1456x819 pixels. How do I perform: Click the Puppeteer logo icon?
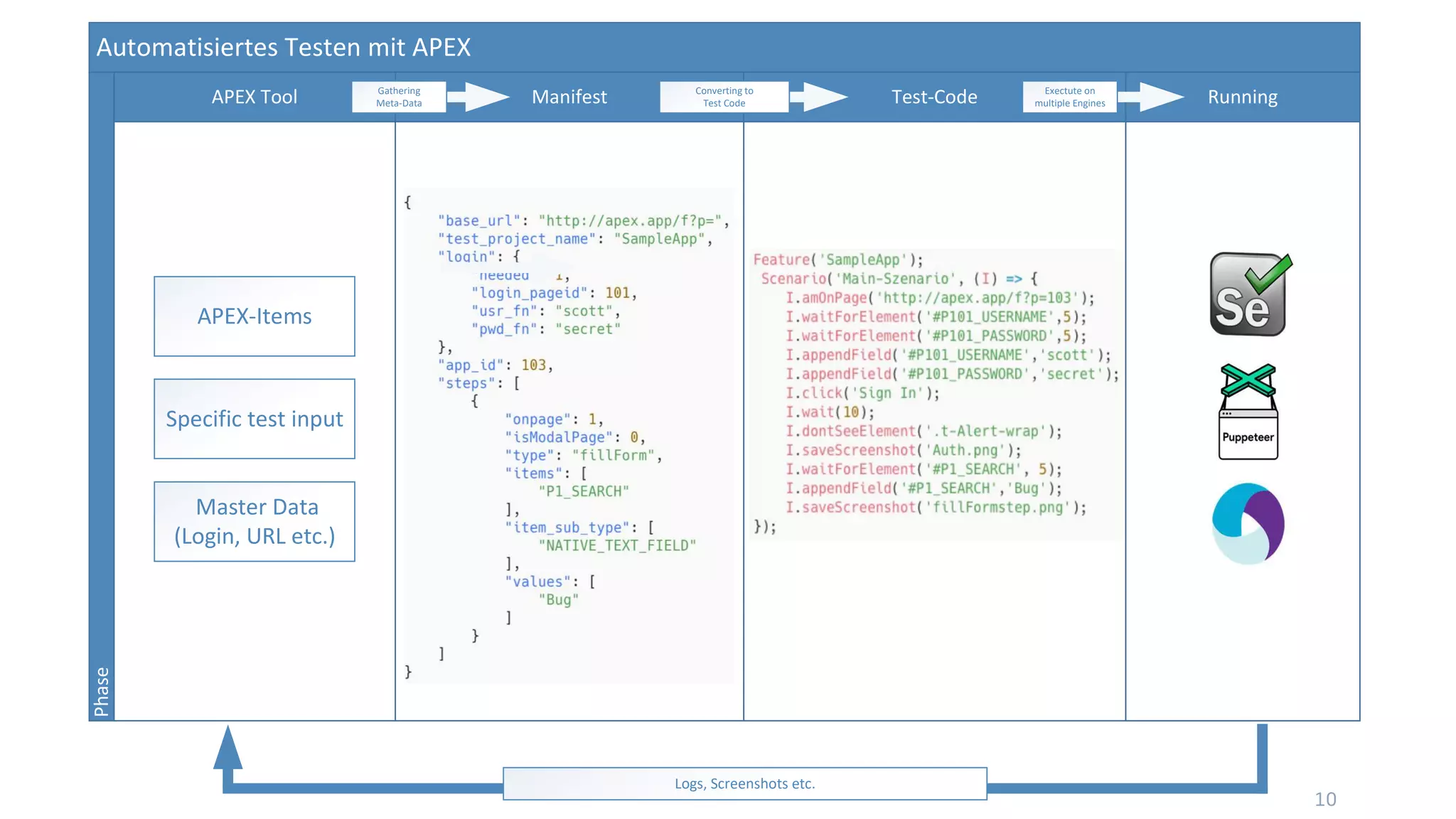click(x=1248, y=412)
